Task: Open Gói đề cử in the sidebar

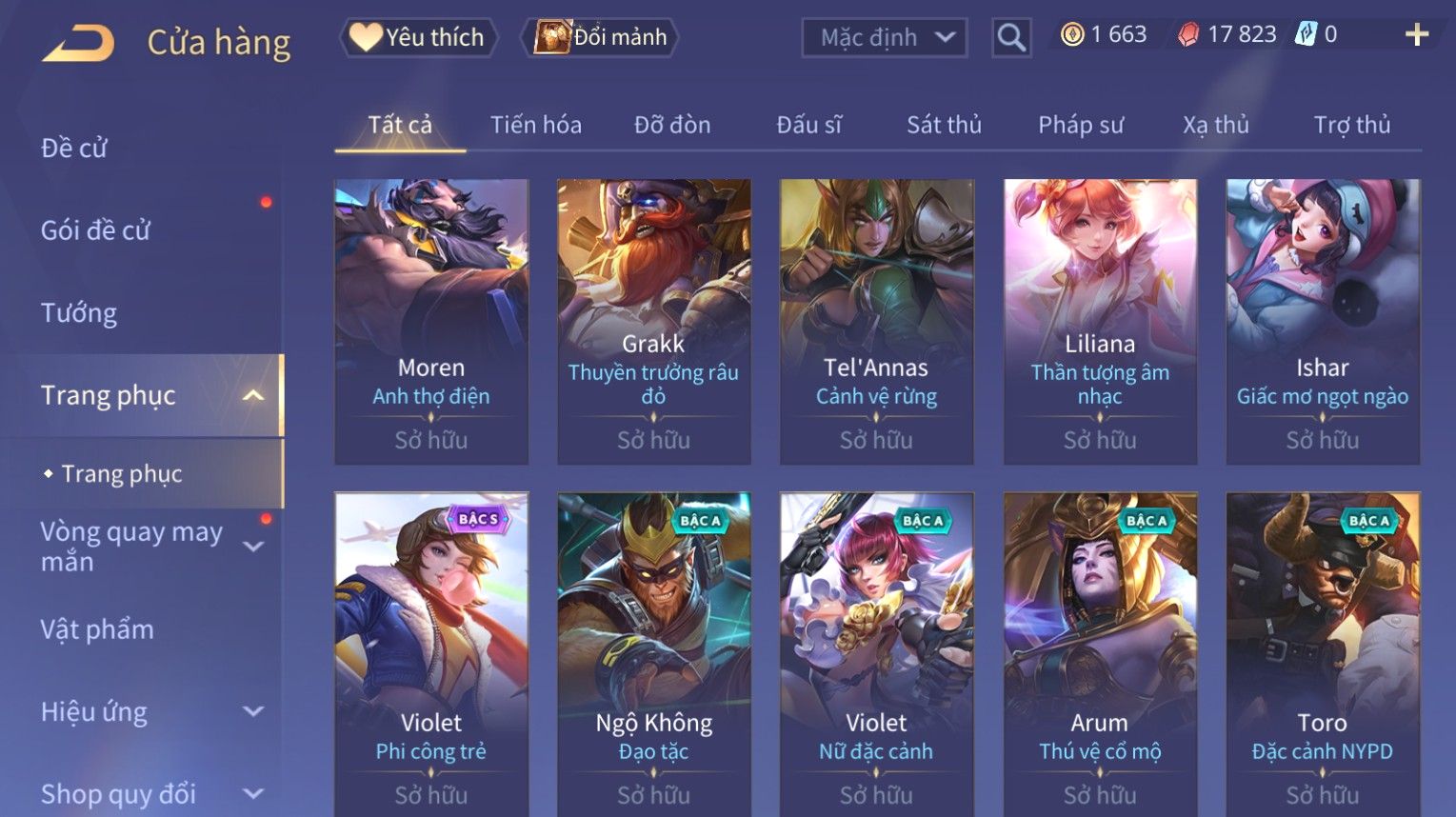Action: point(95,230)
